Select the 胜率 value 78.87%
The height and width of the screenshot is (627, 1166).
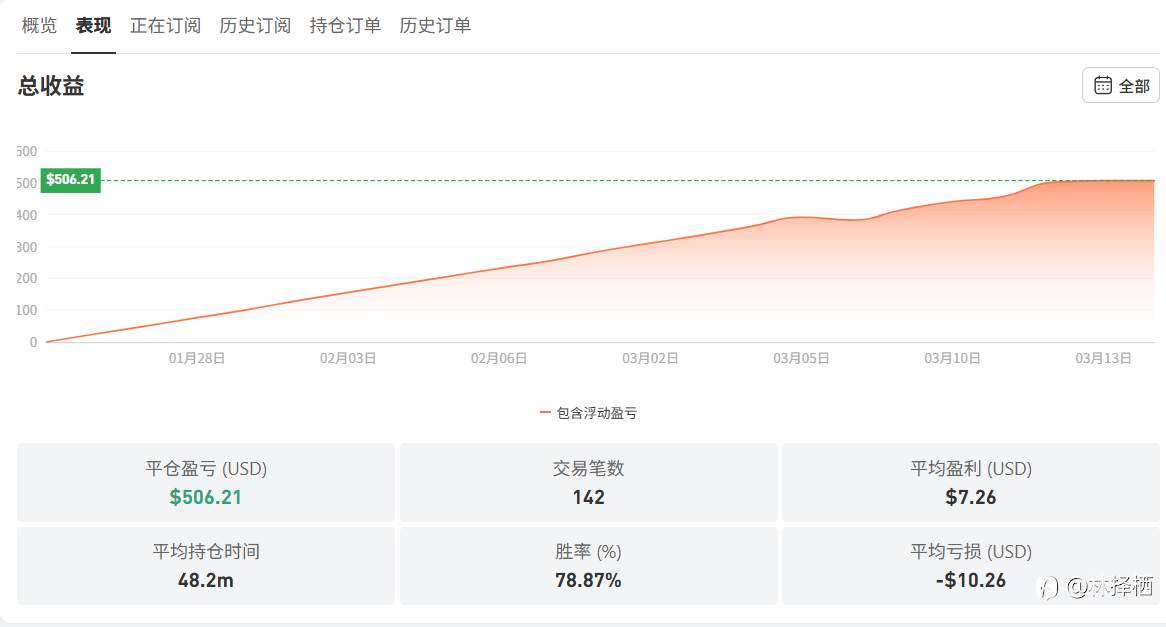coord(588,580)
